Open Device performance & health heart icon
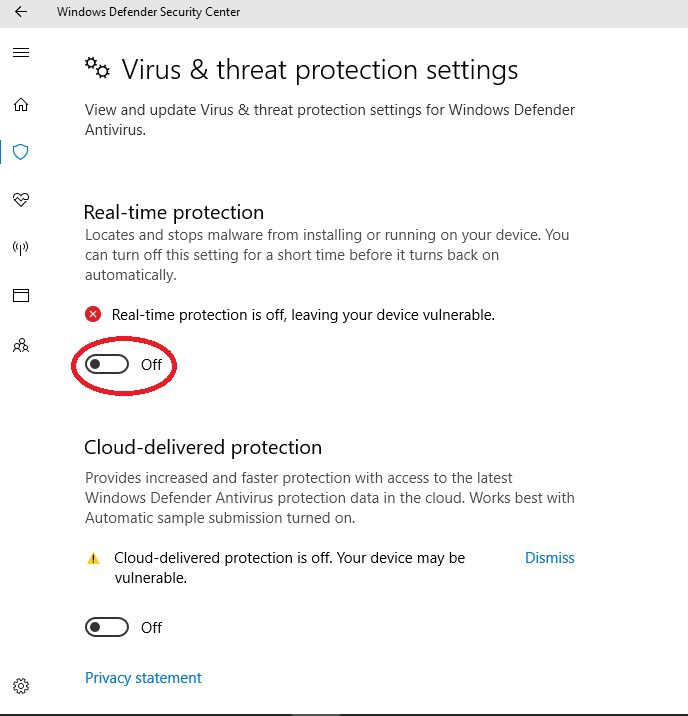 21,200
